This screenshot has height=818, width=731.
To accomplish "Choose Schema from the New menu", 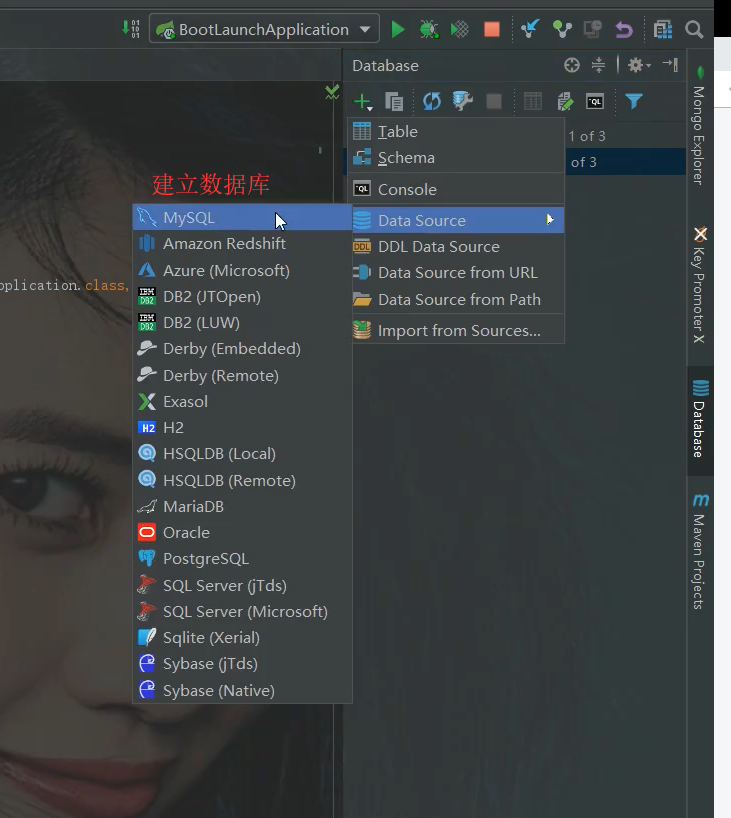I will point(456,158).
